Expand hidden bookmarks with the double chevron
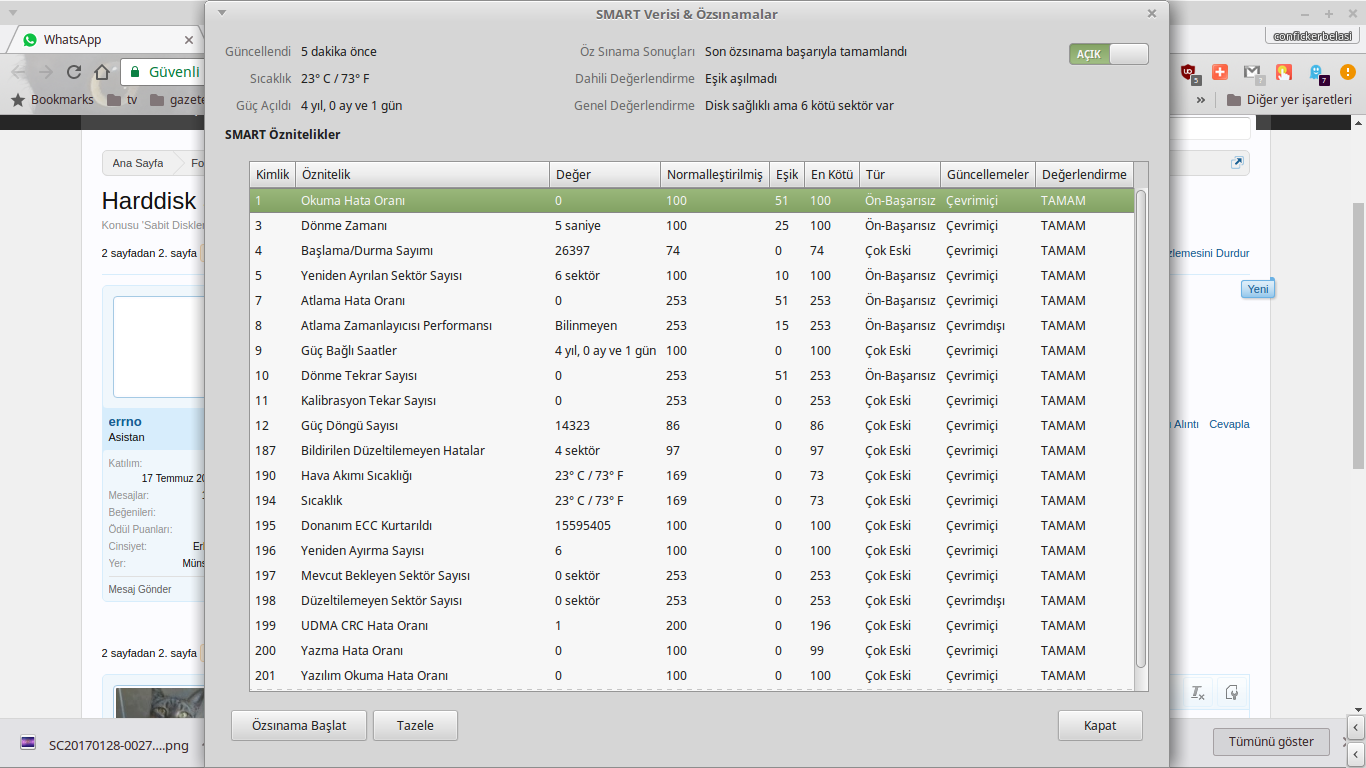1366x768 pixels. click(x=1200, y=100)
